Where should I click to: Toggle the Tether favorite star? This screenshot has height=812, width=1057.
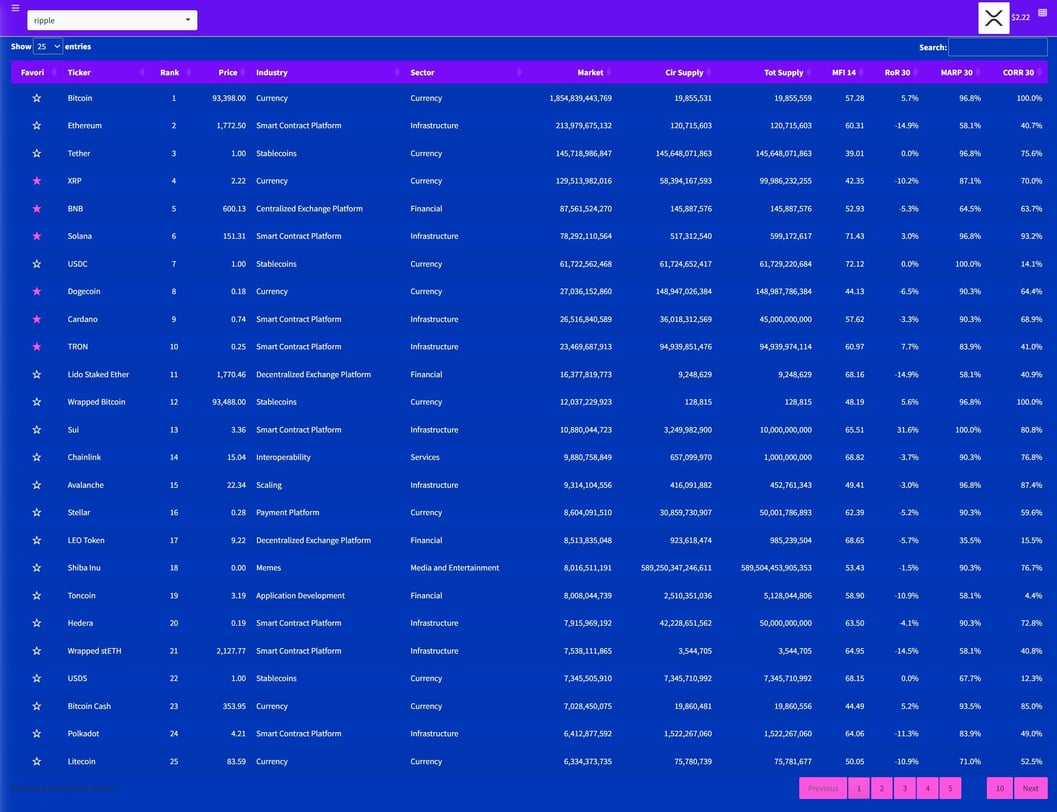point(36,154)
